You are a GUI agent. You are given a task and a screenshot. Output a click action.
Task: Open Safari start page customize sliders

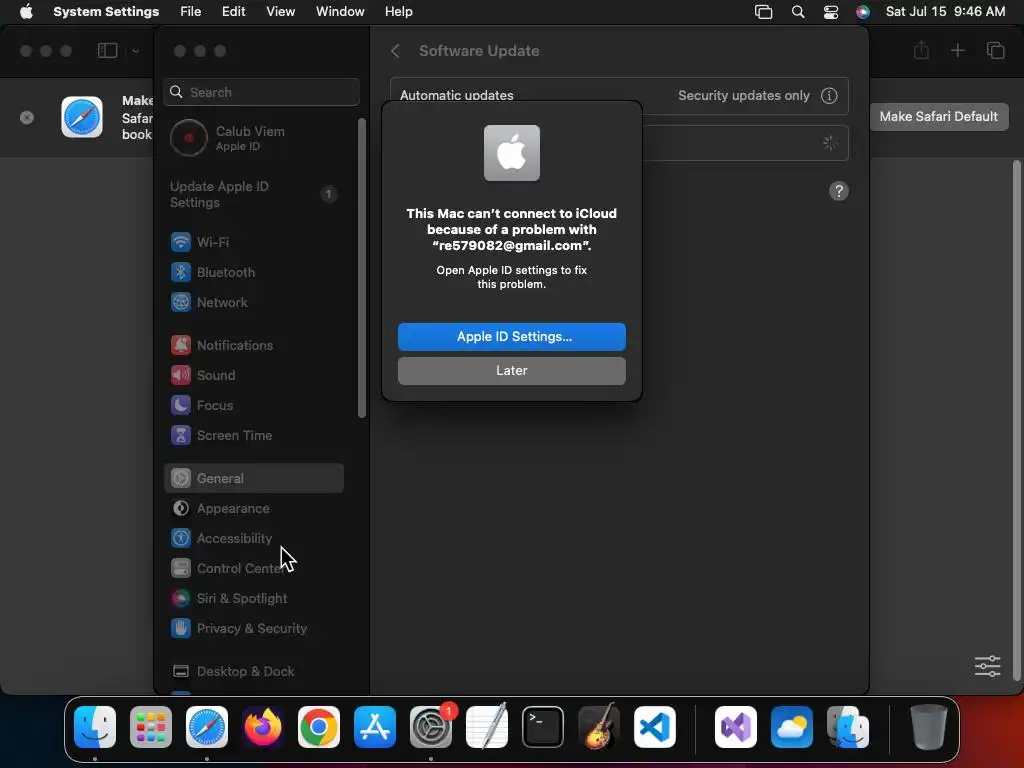pos(987,666)
